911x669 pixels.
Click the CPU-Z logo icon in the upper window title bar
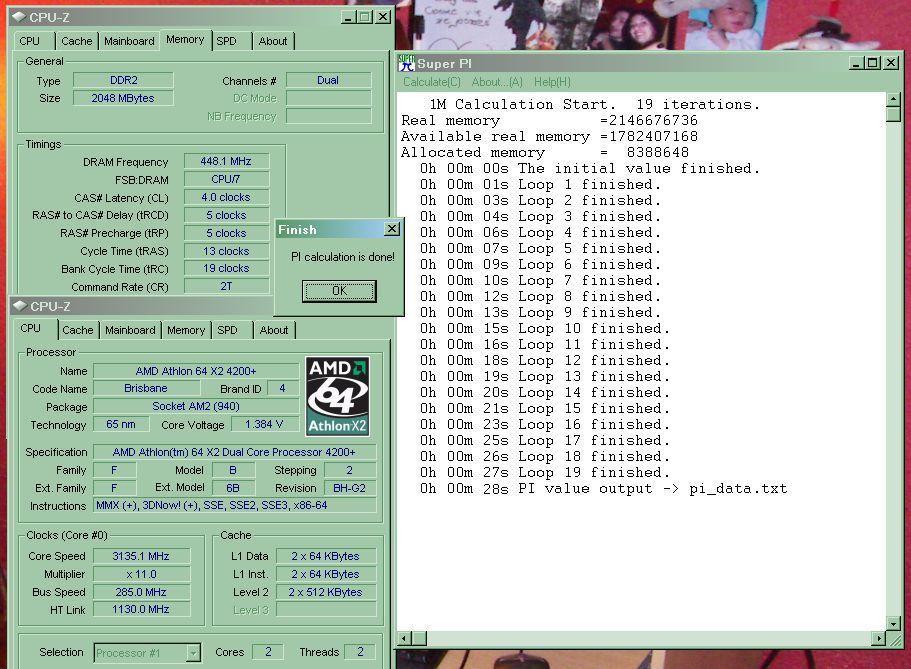tap(19, 17)
